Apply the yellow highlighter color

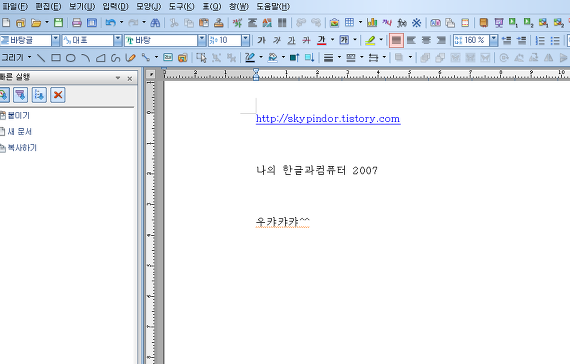pyautogui.click(x=370, y=40)
